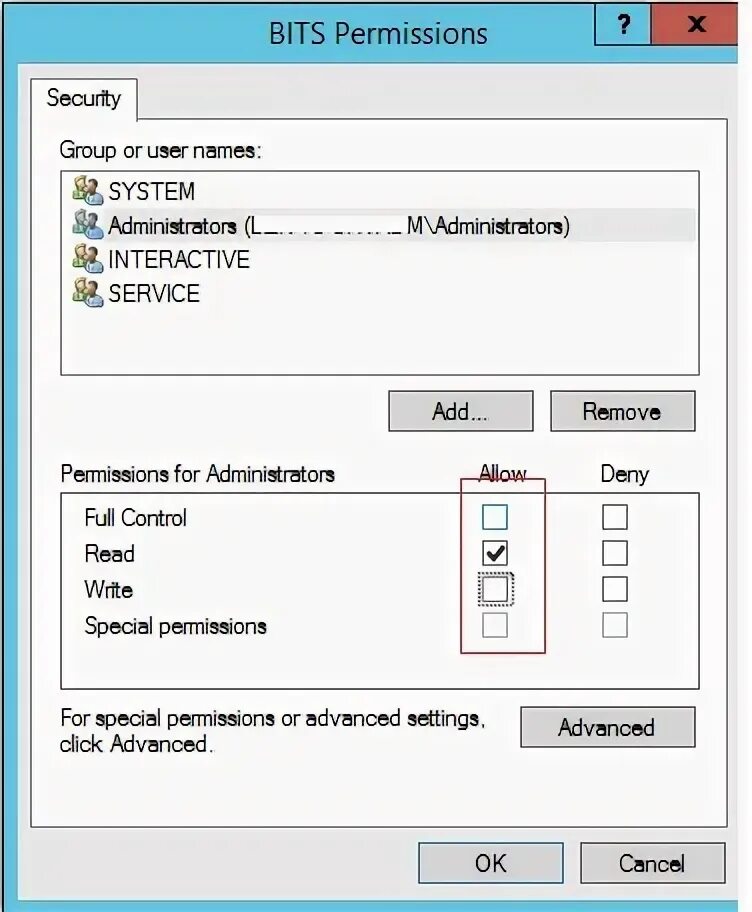This screenshot has width=752, height=912.
Task: Tick the Deny Read checkbox
Action: click(x=615, y=553)
